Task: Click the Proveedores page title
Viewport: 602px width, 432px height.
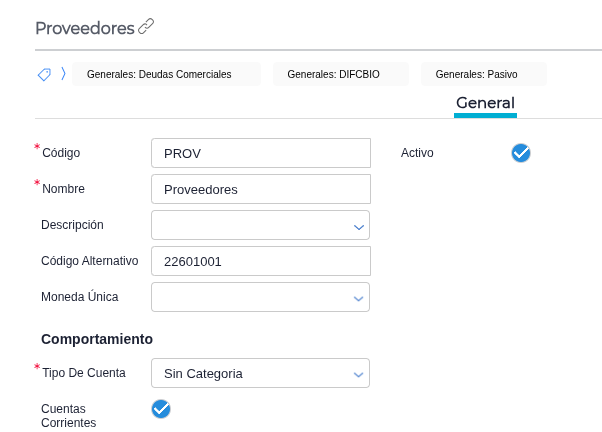Action: pos(84,28)
